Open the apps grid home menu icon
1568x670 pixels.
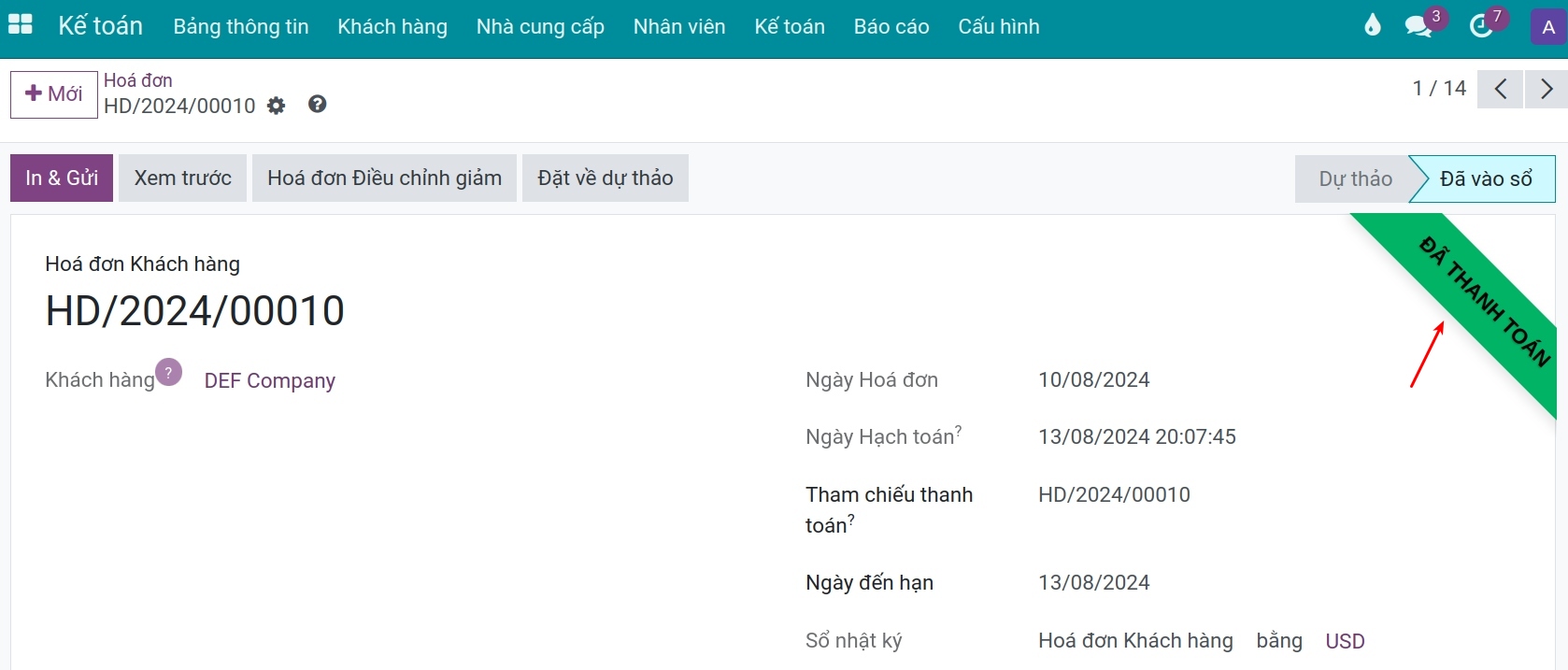[21, 25]
